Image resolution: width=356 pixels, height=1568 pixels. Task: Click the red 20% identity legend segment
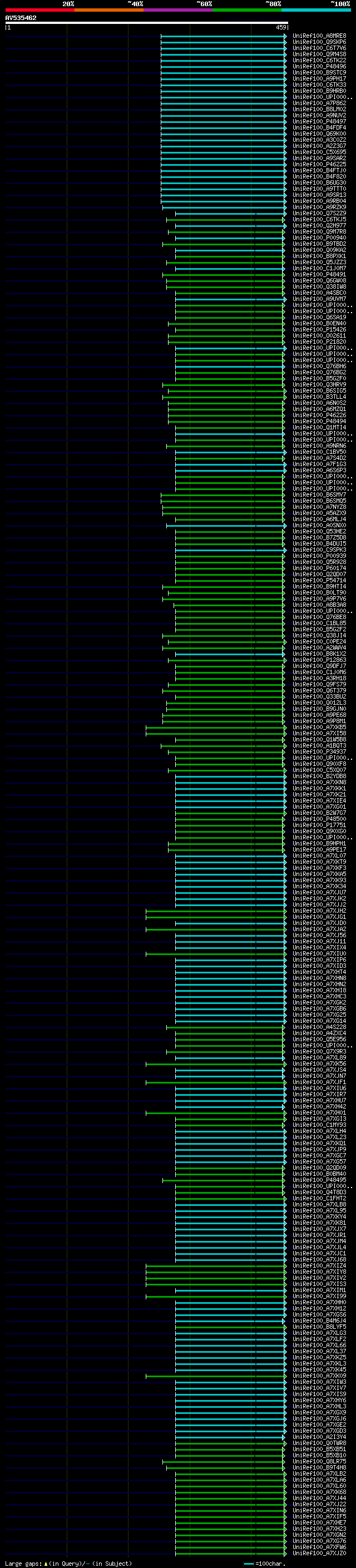pyautogui.click(x=39, y=10)
